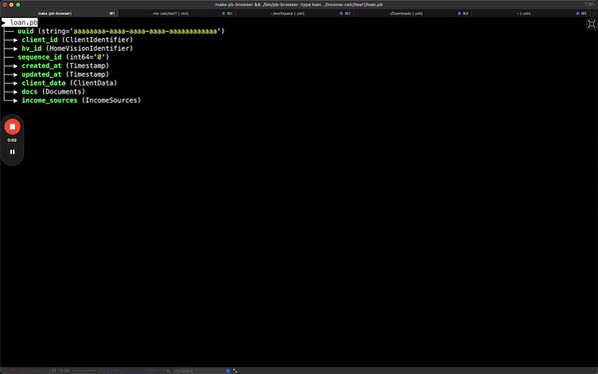The width and height of the screenshot is (598, 374).
Task: Expand the updated_at Timestamp node
Action: pos(15,75)
